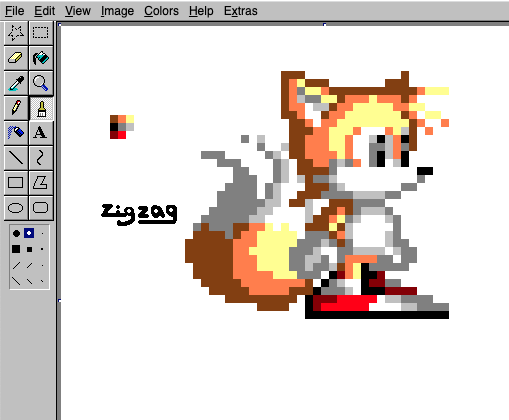Select the Text tool marked A
Image resolution: width=509 pixels, height=420 pixels.
tap(41, 133)
